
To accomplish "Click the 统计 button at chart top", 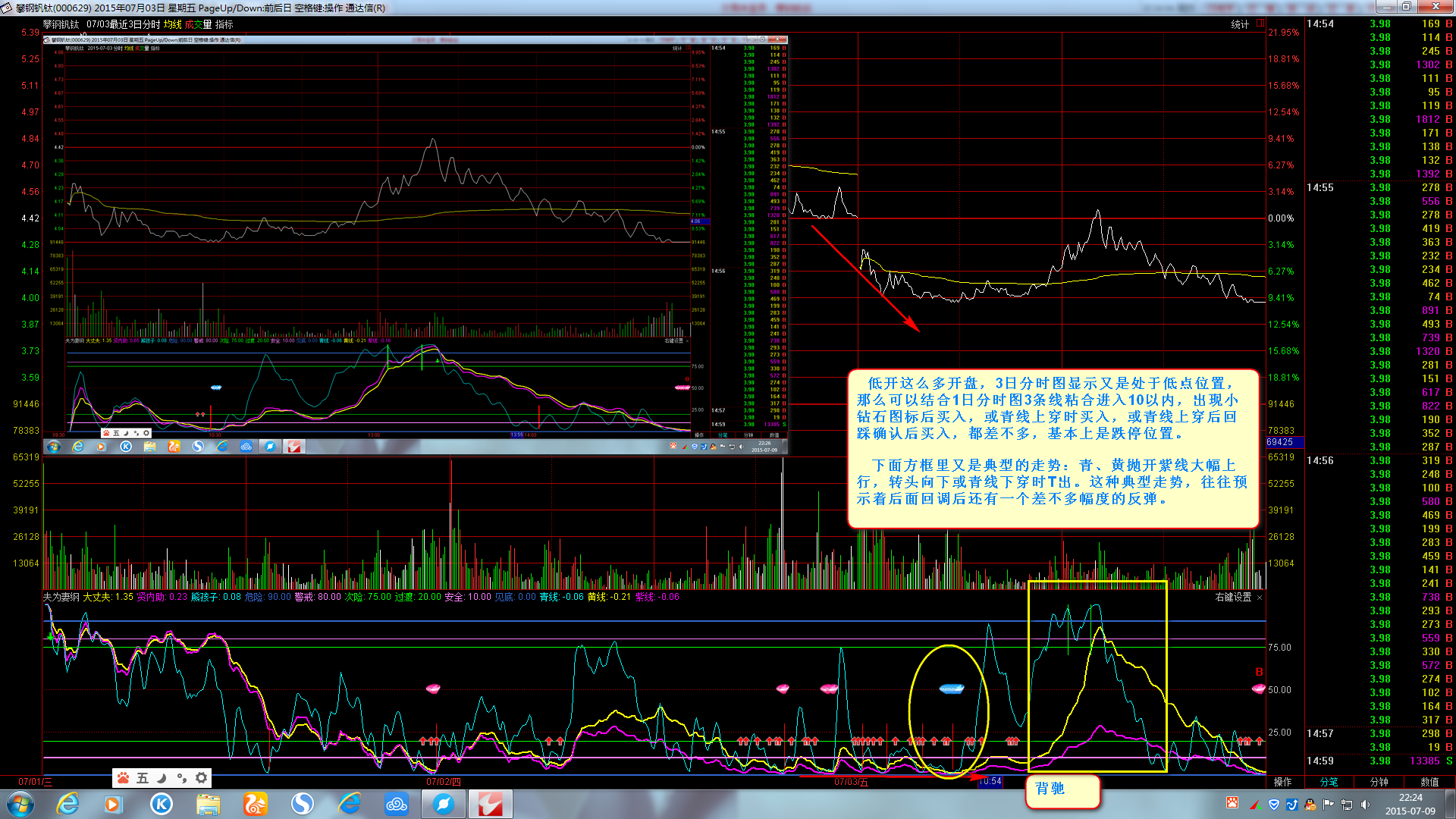I will (x=1239, y=24).
